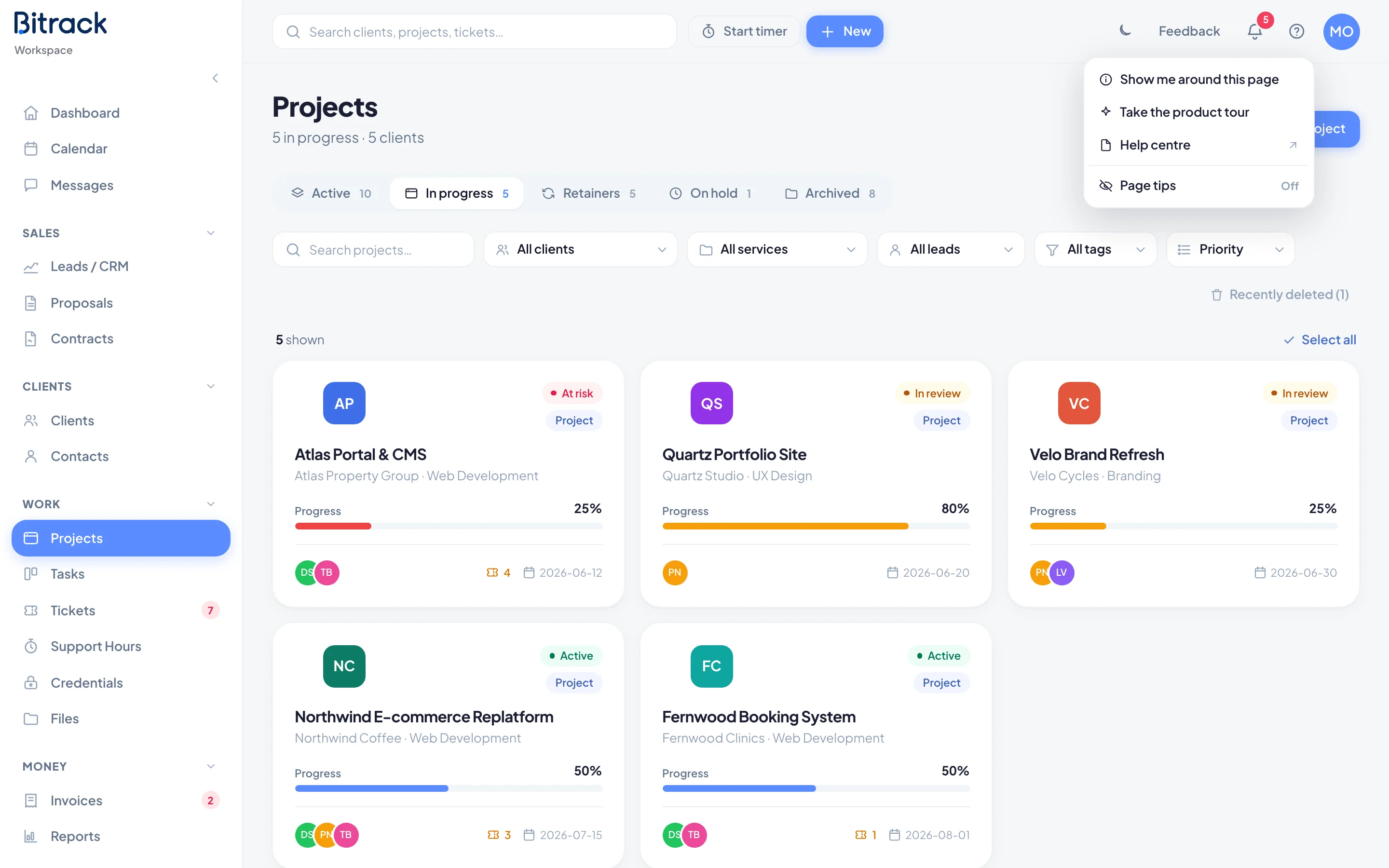
Task: Toggle dark mode with the moon icon
Action: click(x=1125, y=31)
